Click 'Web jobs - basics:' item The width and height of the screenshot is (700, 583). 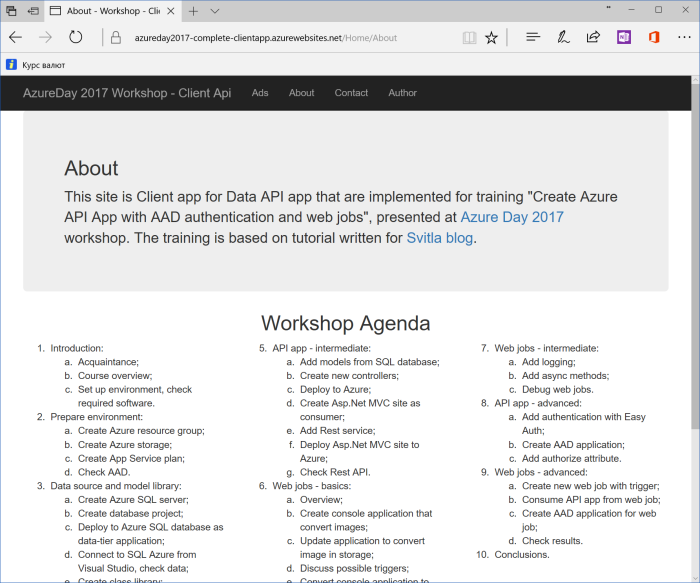tap(312, 486)
